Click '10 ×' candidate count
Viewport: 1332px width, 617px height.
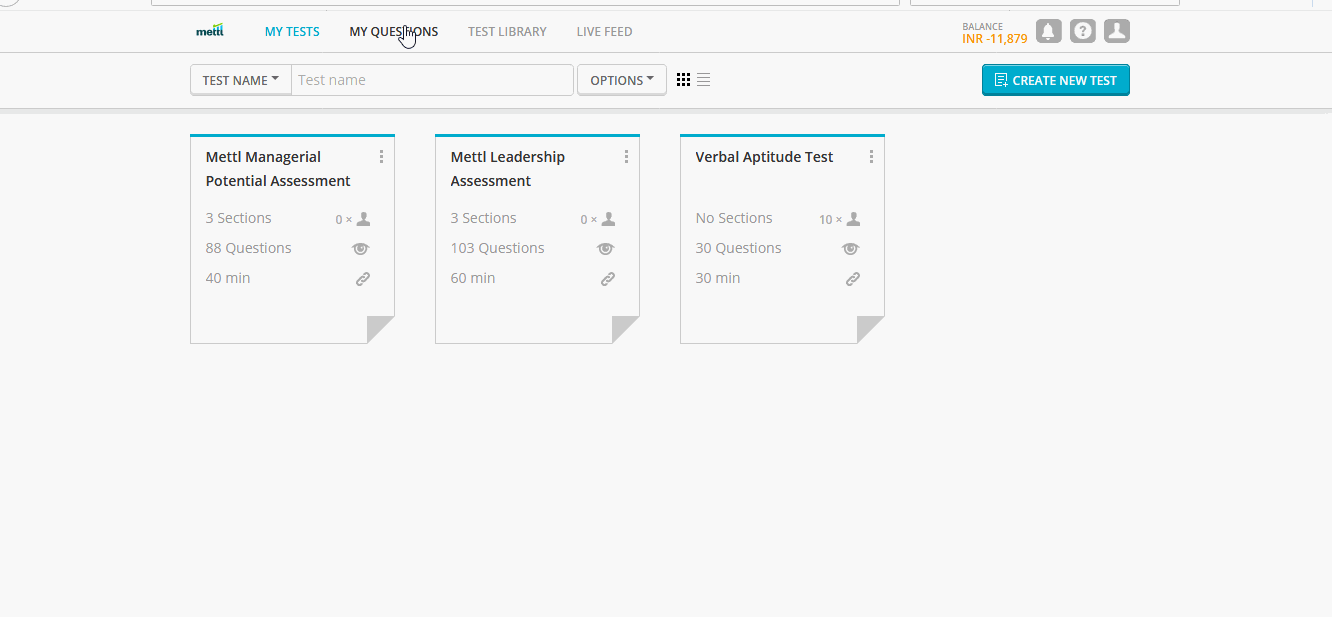[x=831, y=220]
